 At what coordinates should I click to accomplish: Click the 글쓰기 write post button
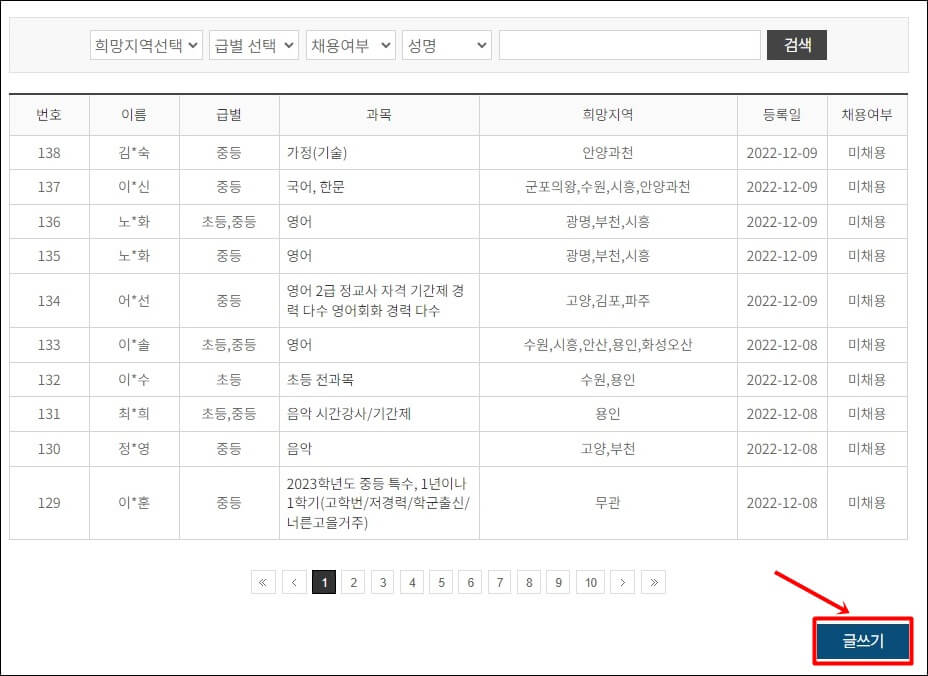click(x=862, y=641)
